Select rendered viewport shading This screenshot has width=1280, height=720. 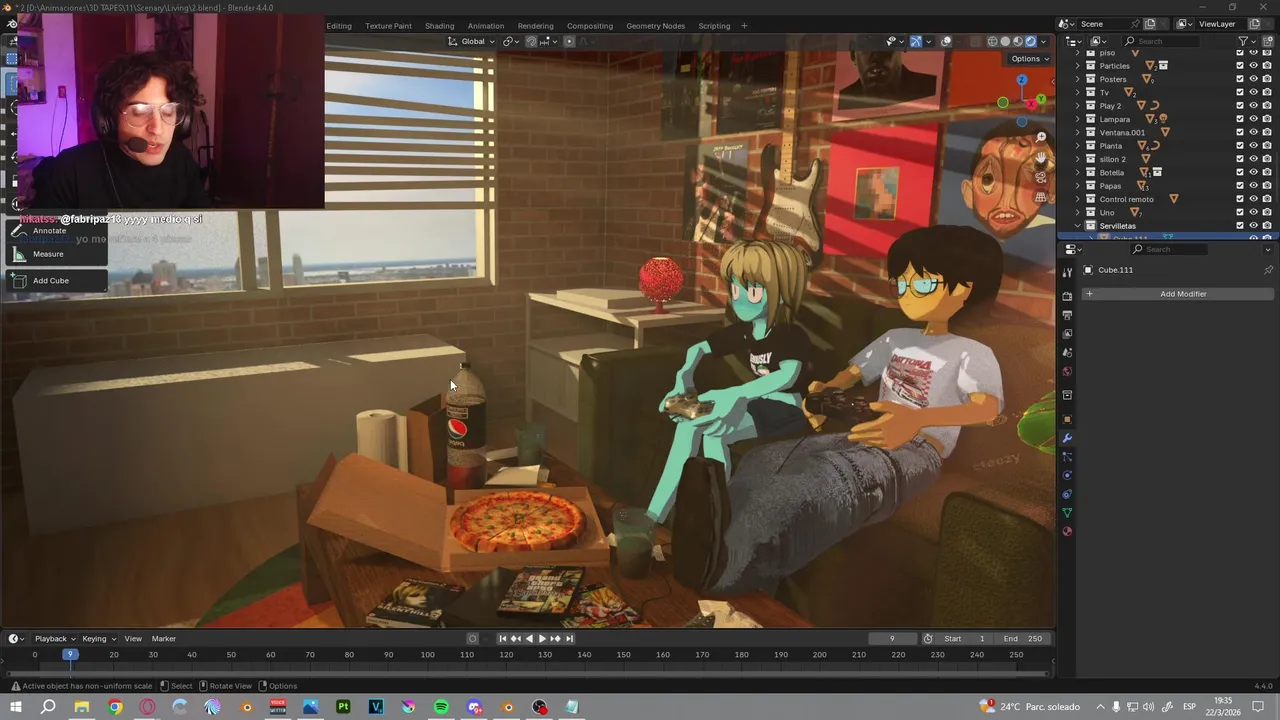pos(1031,41)
